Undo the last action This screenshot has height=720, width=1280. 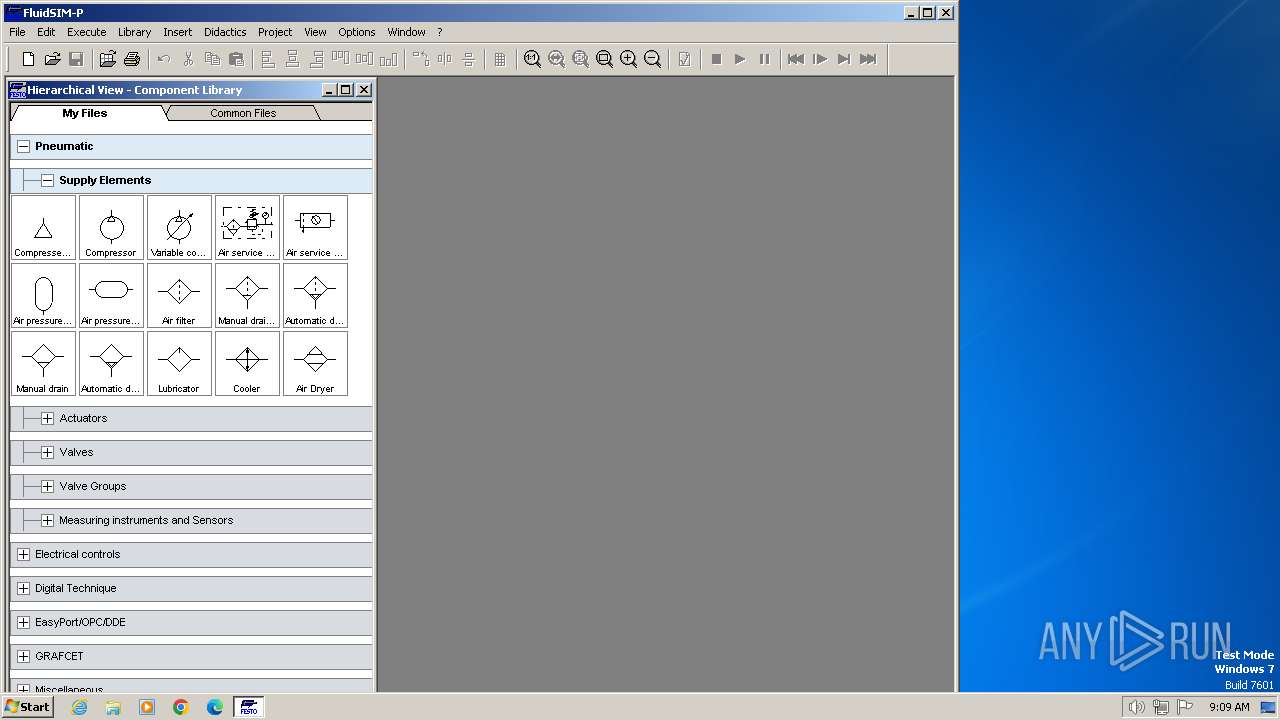164,59
